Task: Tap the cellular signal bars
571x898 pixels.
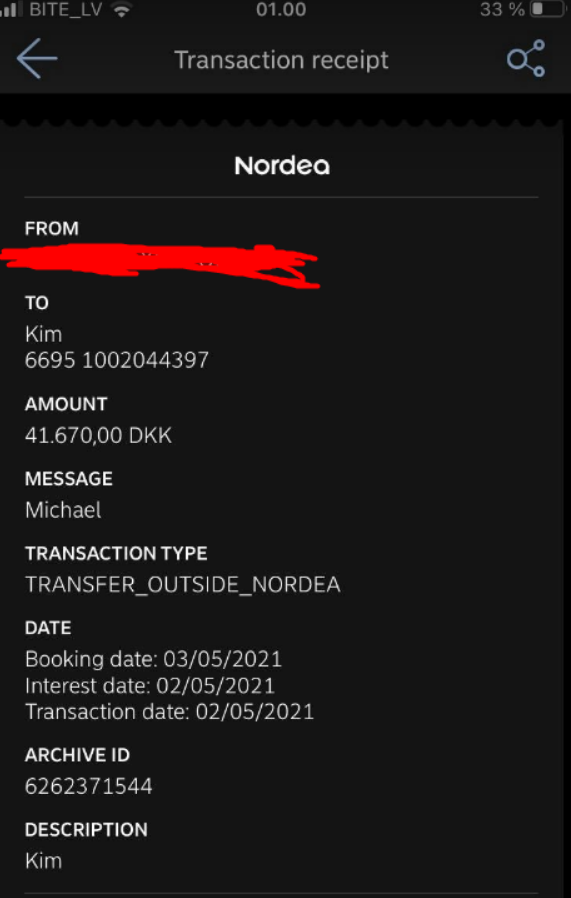Action: [x=11, y=9]
